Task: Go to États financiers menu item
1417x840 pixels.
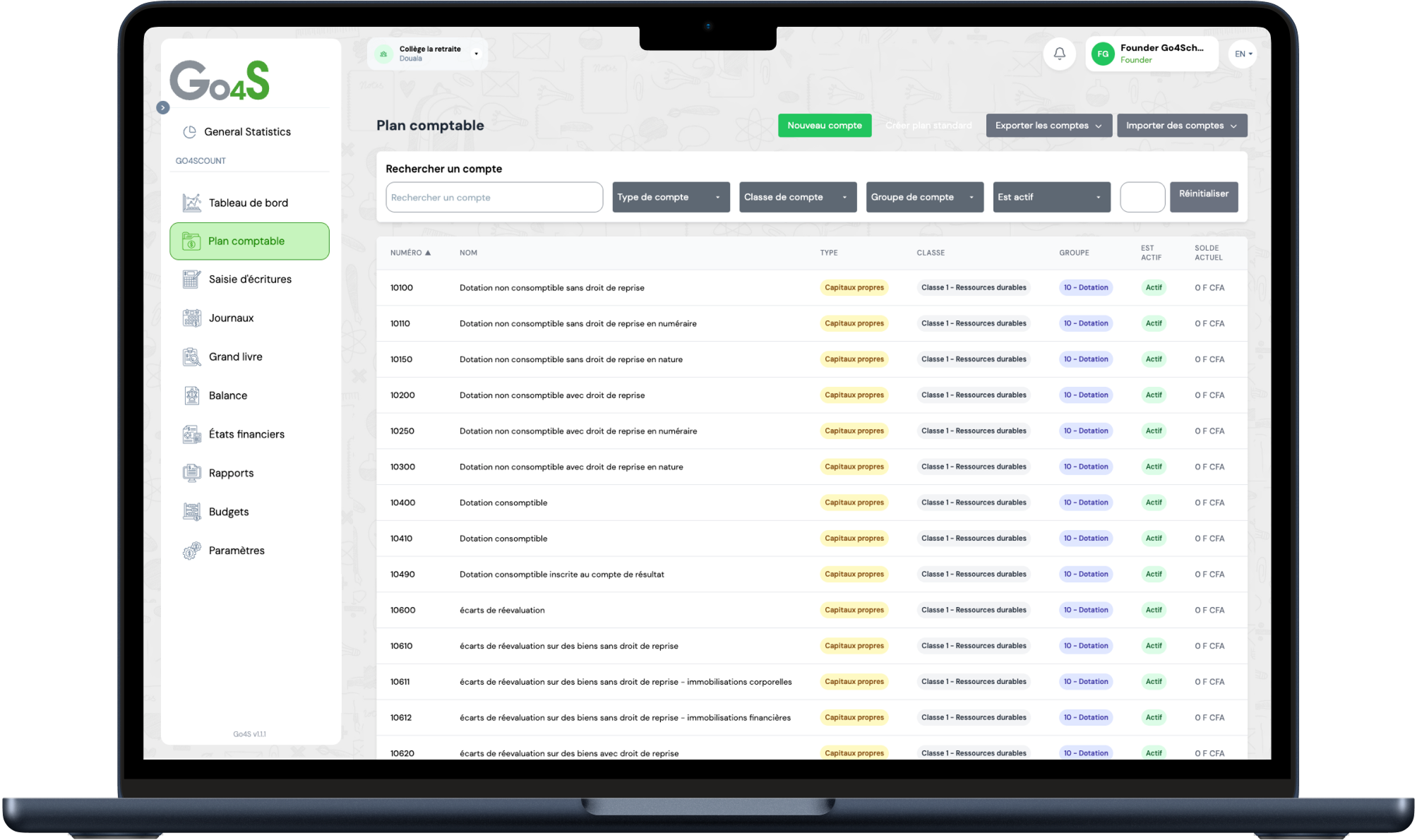Action: click(246, 434)
